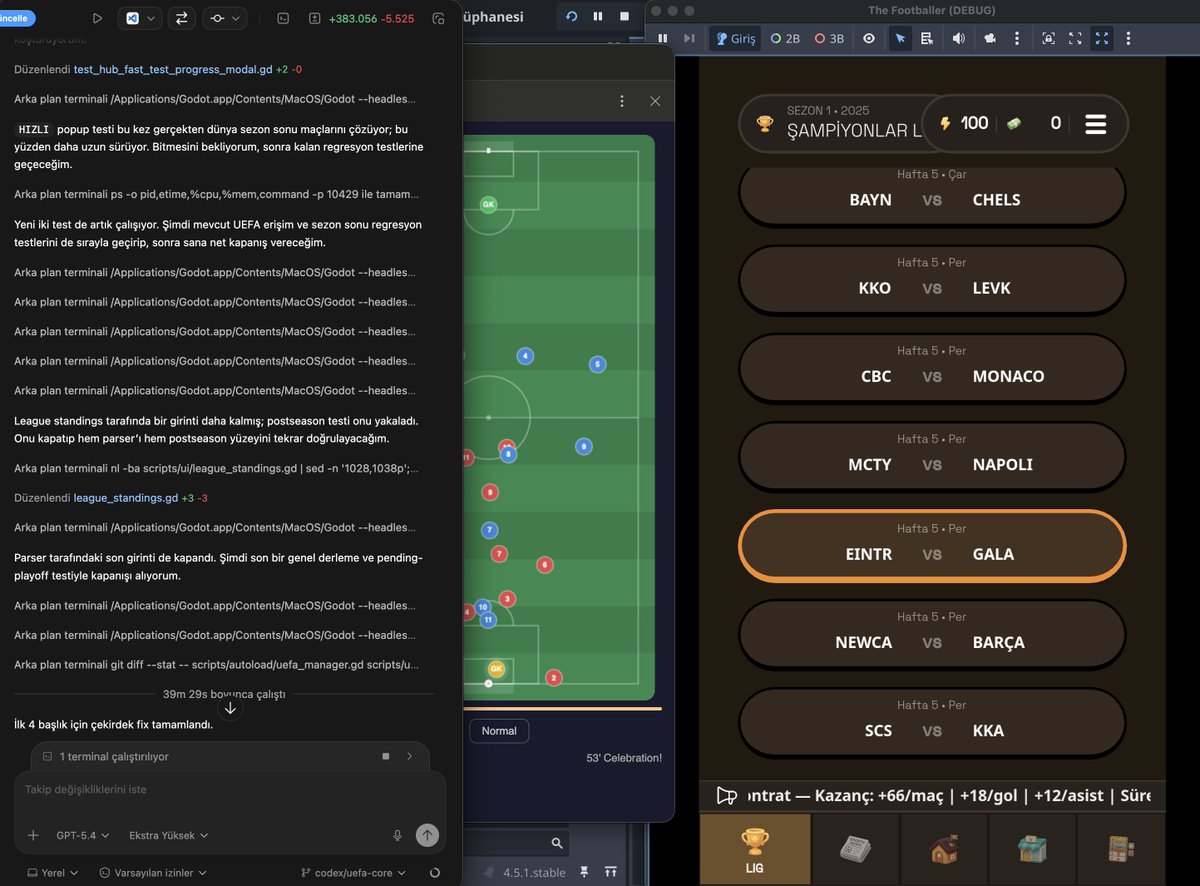Click the swap arrows icon in Codex toolbar
The image size is (1200, 886).
tap(182, 18)
